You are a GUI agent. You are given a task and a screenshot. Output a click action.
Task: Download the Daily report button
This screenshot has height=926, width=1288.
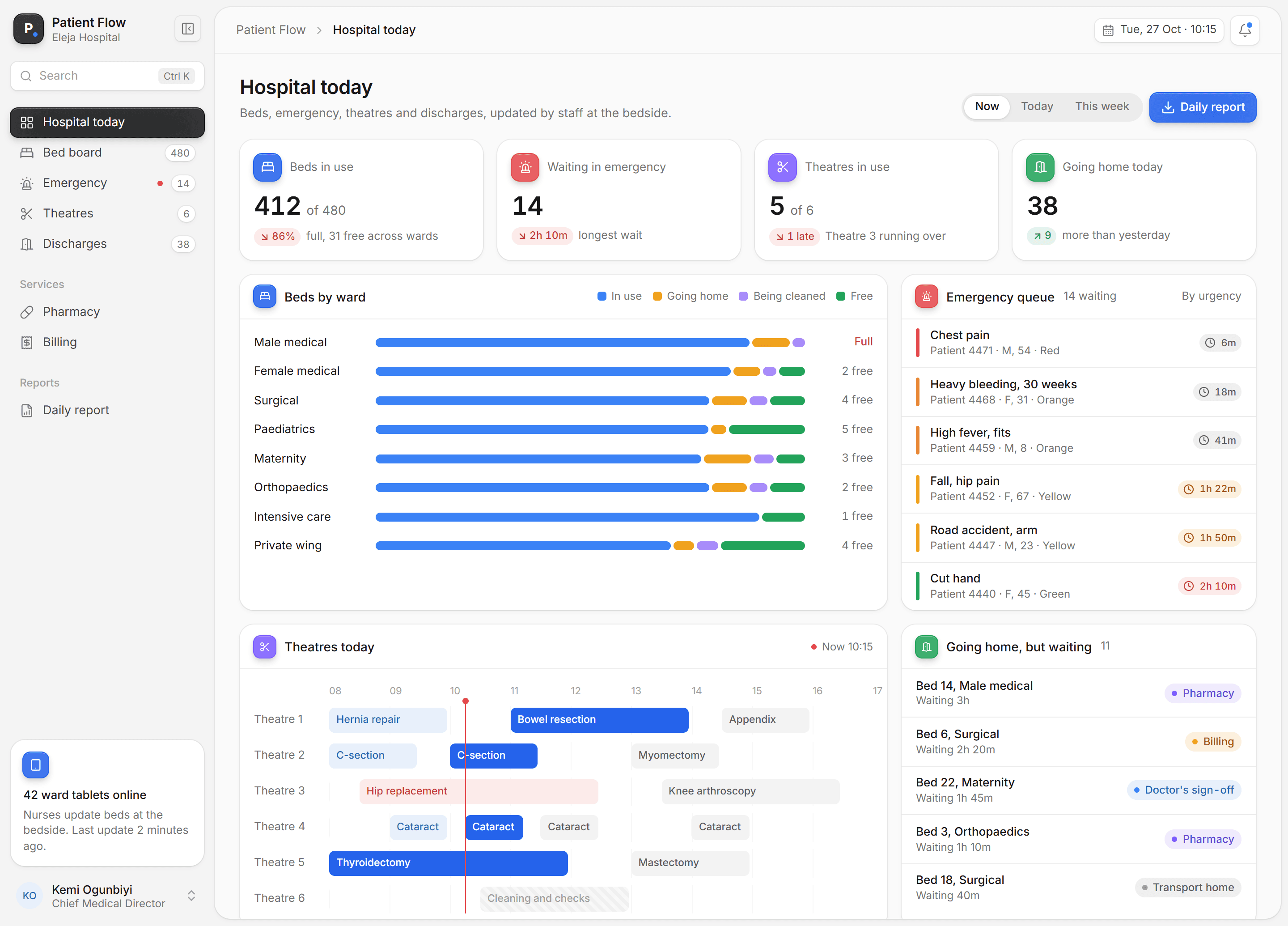click(1203, 107)
